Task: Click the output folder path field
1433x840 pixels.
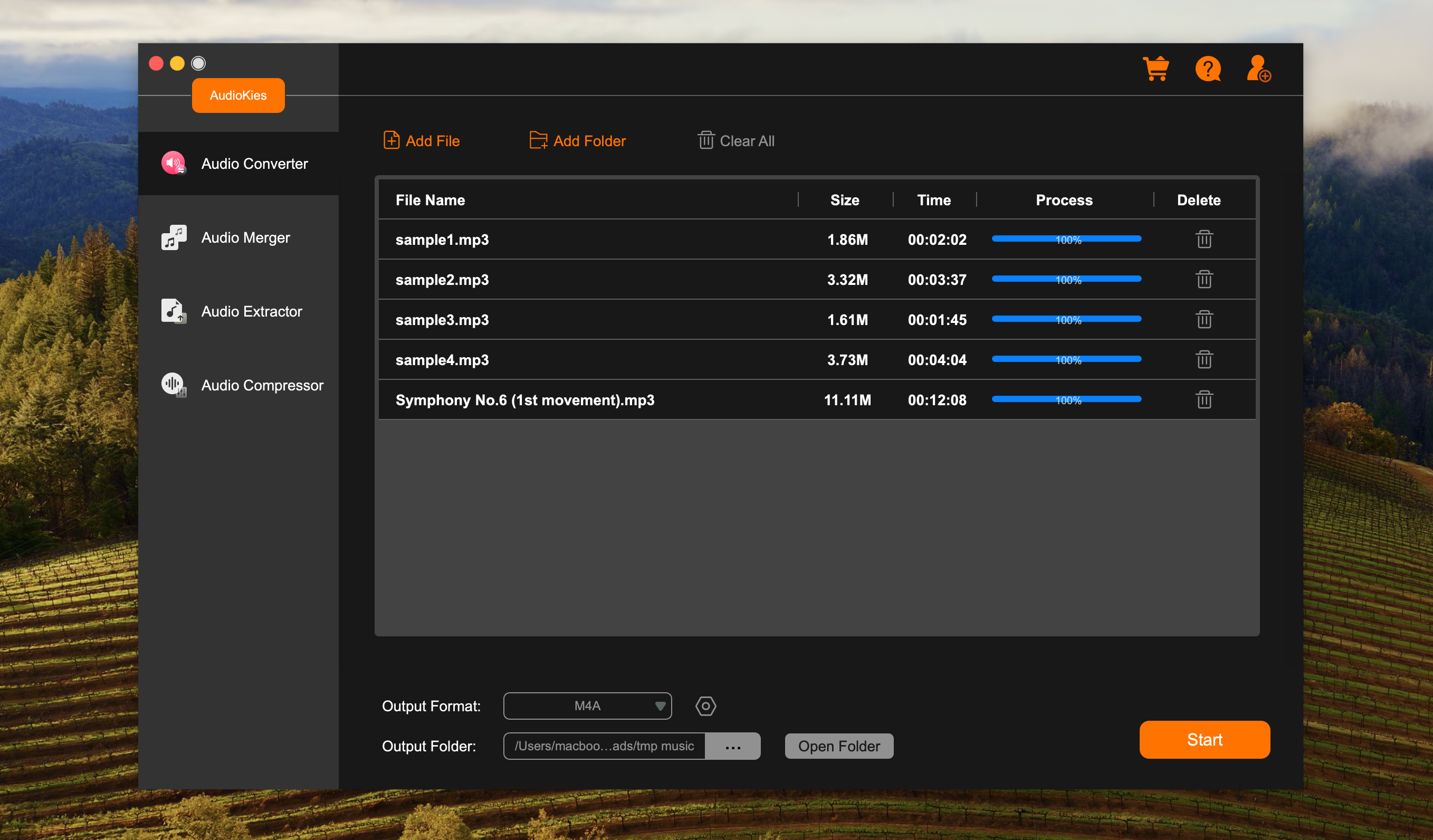Action: pyautogui.click(x=604, y=746)
